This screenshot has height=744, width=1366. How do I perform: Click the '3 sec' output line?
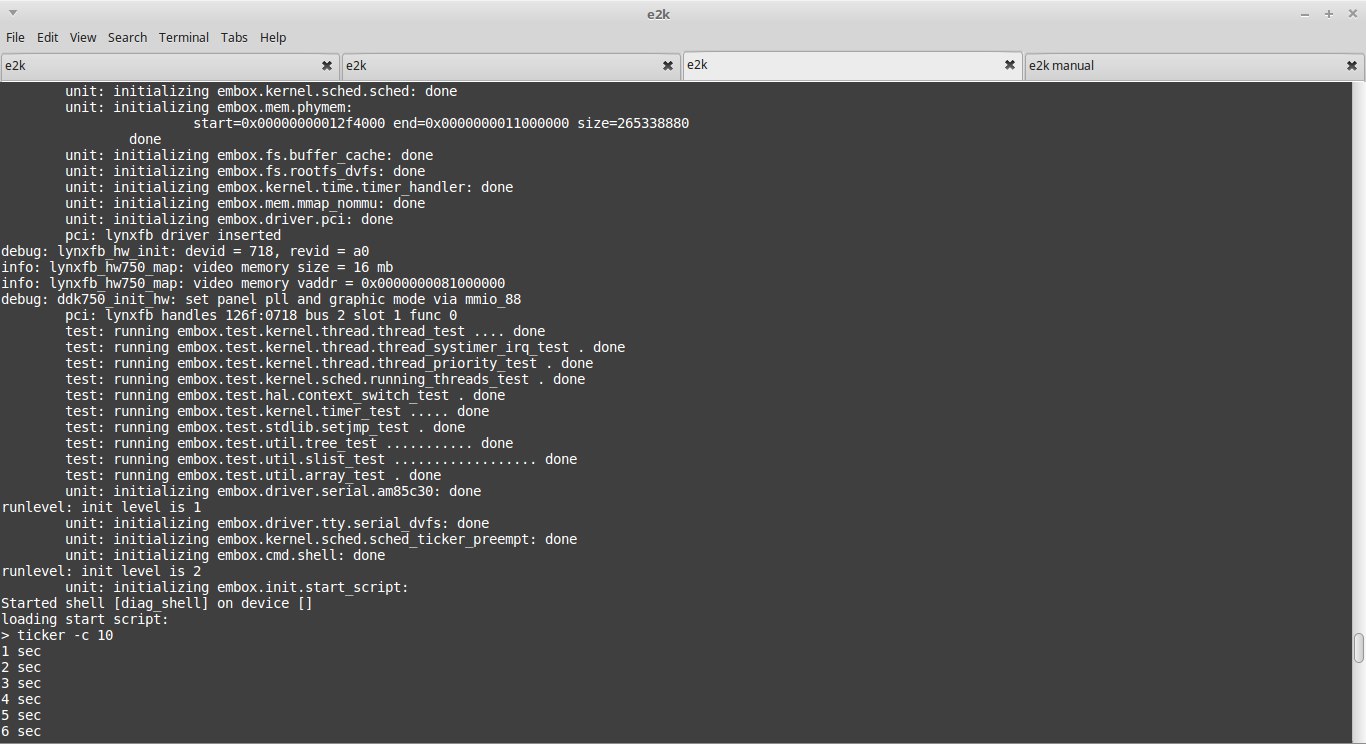(x=21, y=683)
